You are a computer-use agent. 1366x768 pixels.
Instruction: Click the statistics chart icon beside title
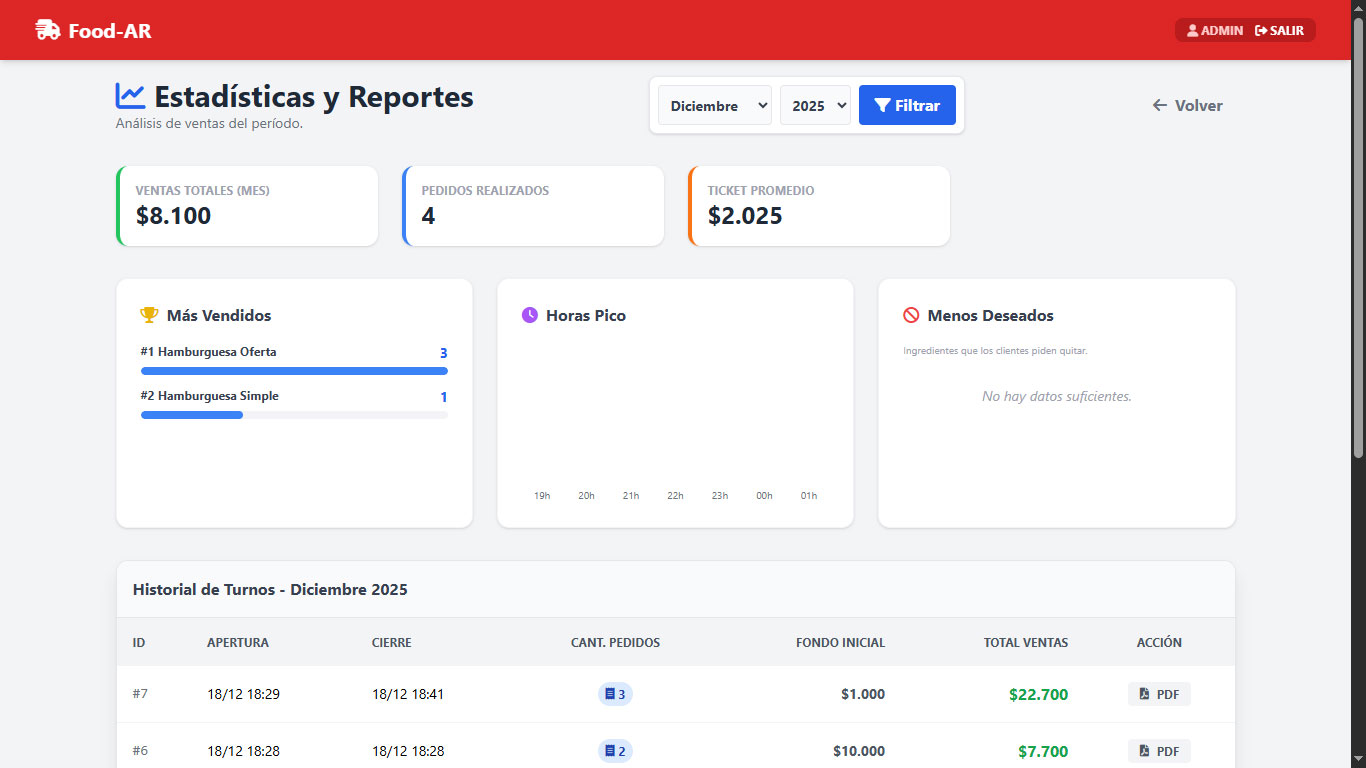(x=130, y=96)
